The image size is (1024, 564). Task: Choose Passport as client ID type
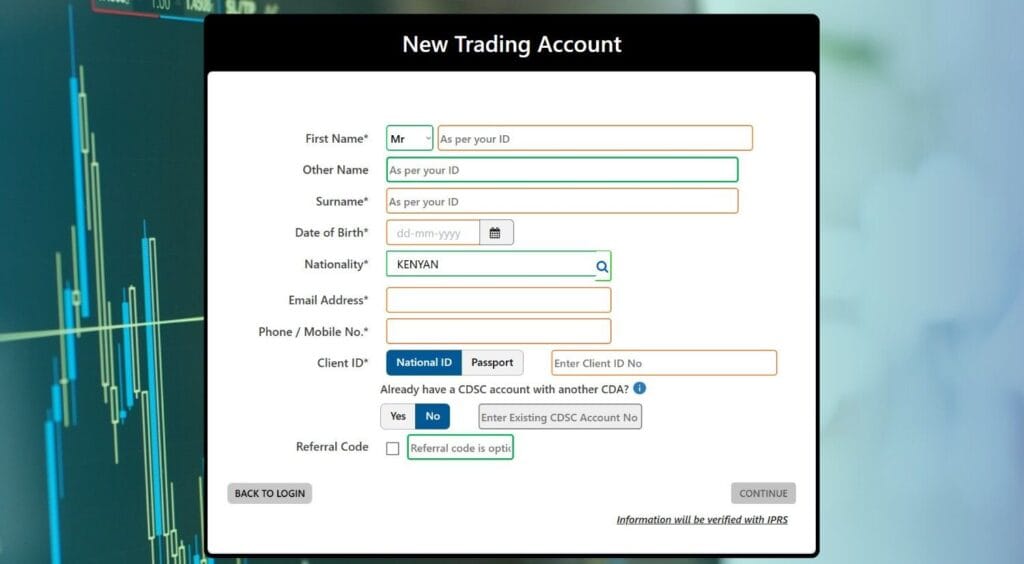[x=492, y=363]
